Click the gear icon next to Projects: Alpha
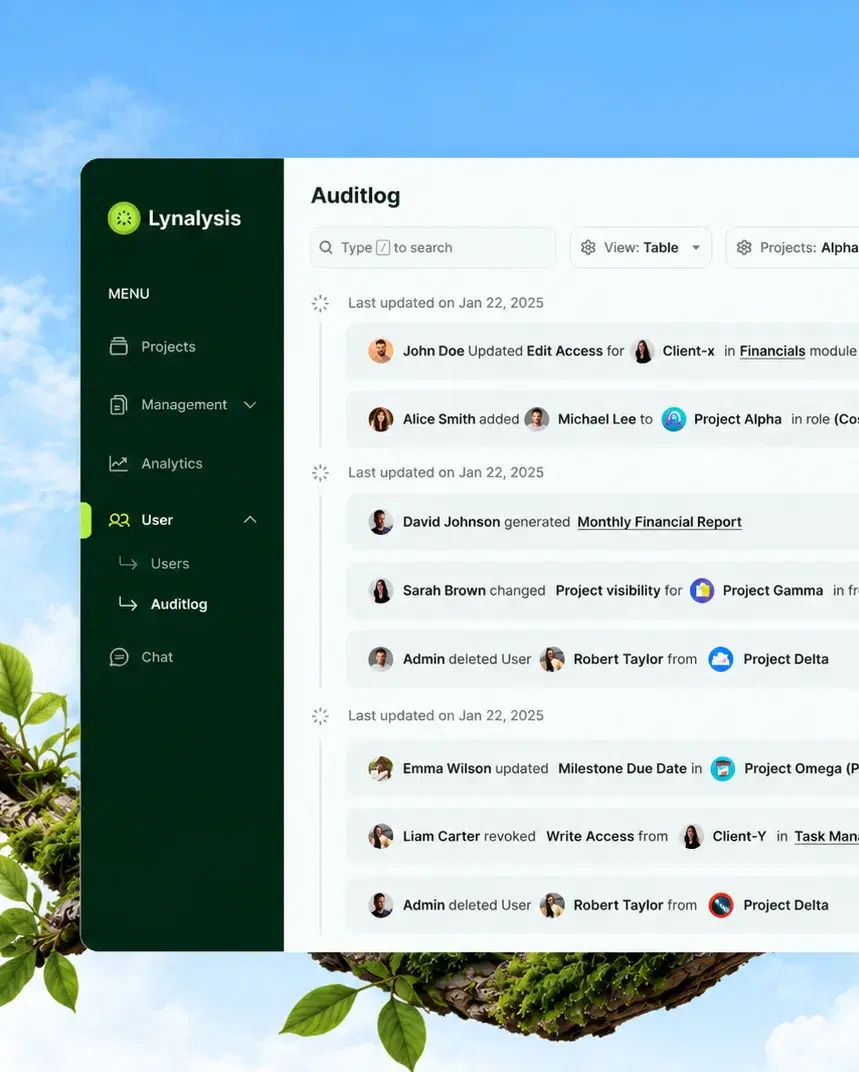The width and height of the screenshot is (859, 1072). pos(744,247)
